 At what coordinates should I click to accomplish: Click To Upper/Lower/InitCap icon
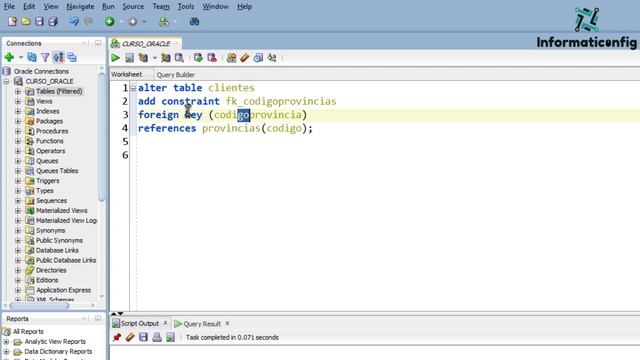(272, 58)
